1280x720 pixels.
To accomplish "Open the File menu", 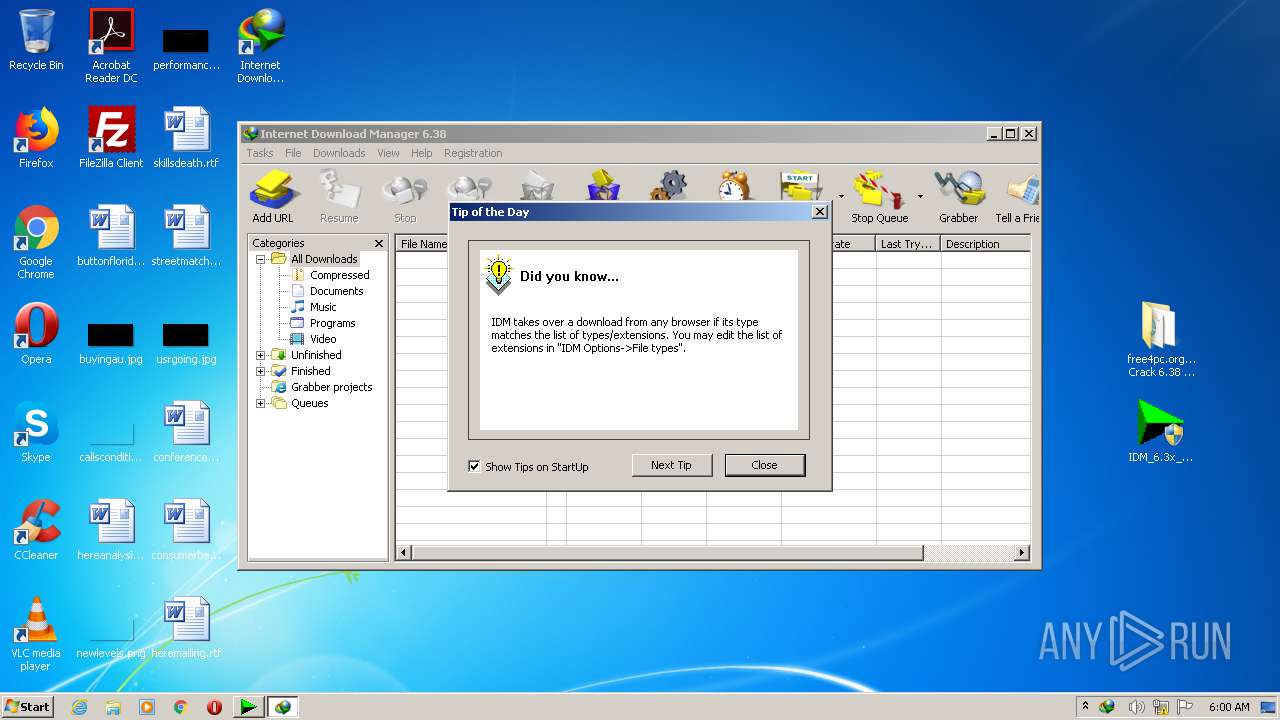I will coord(293,153).
